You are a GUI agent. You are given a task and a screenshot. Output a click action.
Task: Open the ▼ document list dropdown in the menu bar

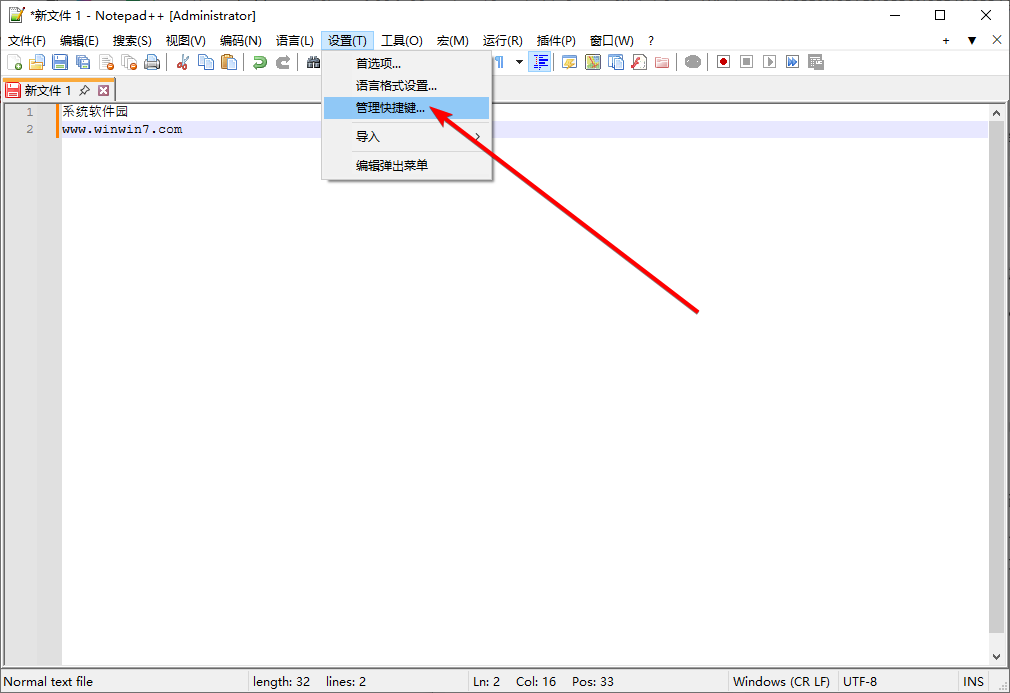pyautogui.click(x=972, y=41)
